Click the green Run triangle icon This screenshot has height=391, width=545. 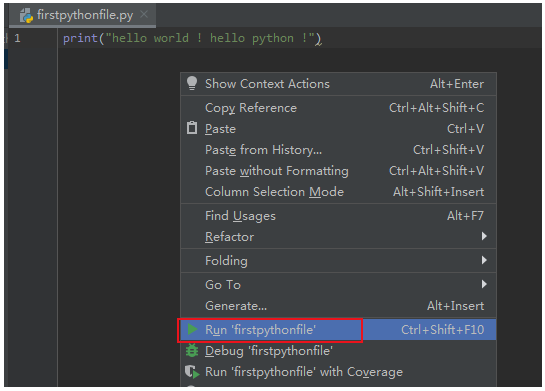pyautogui.click(x=192, y=329)
